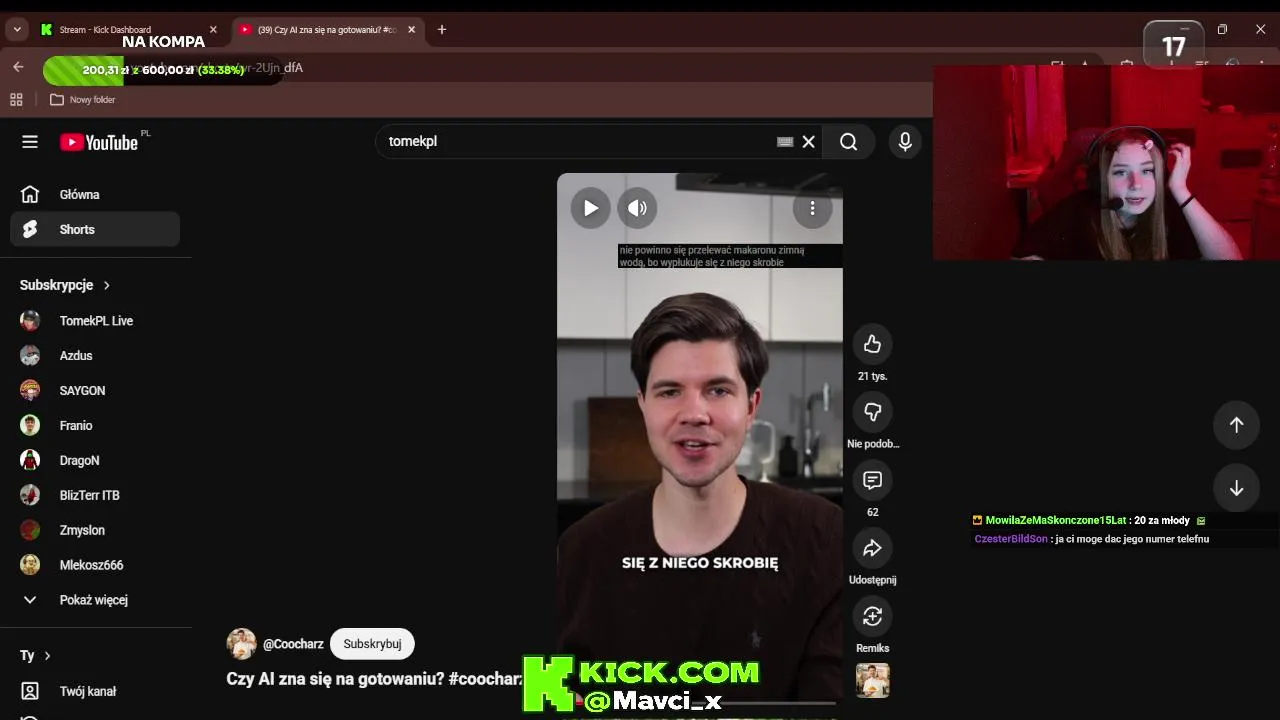This screenshot has height=720, width=1280.
Task: Click CzesterBildSon username in chat
Action: (1011, 539)
